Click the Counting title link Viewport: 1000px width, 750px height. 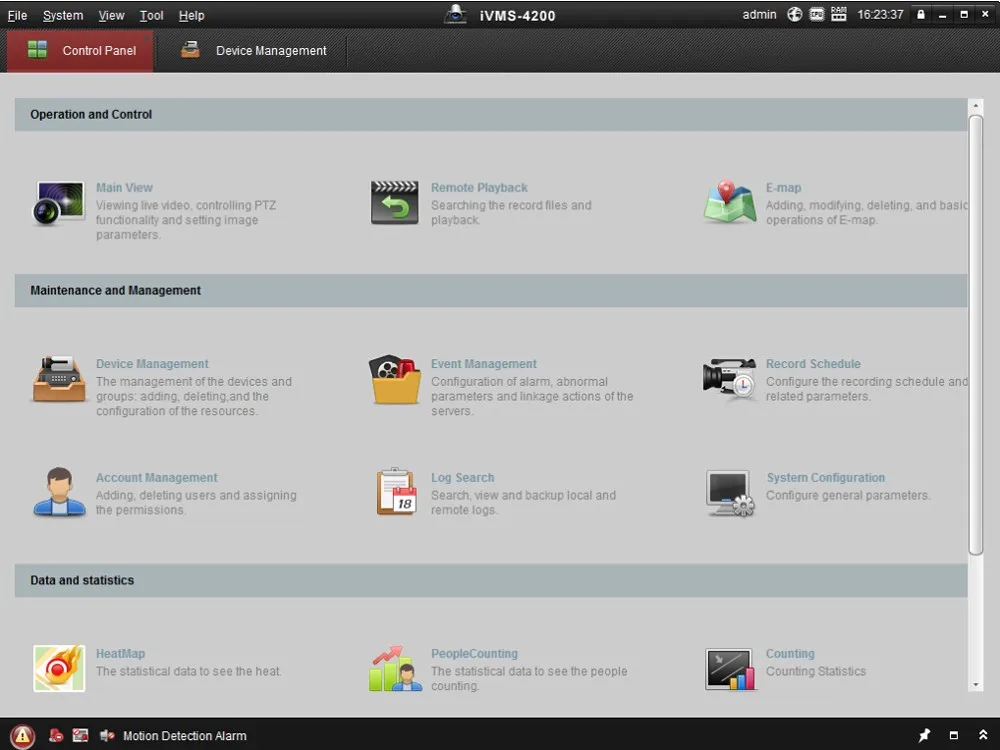tap(790, 654)
